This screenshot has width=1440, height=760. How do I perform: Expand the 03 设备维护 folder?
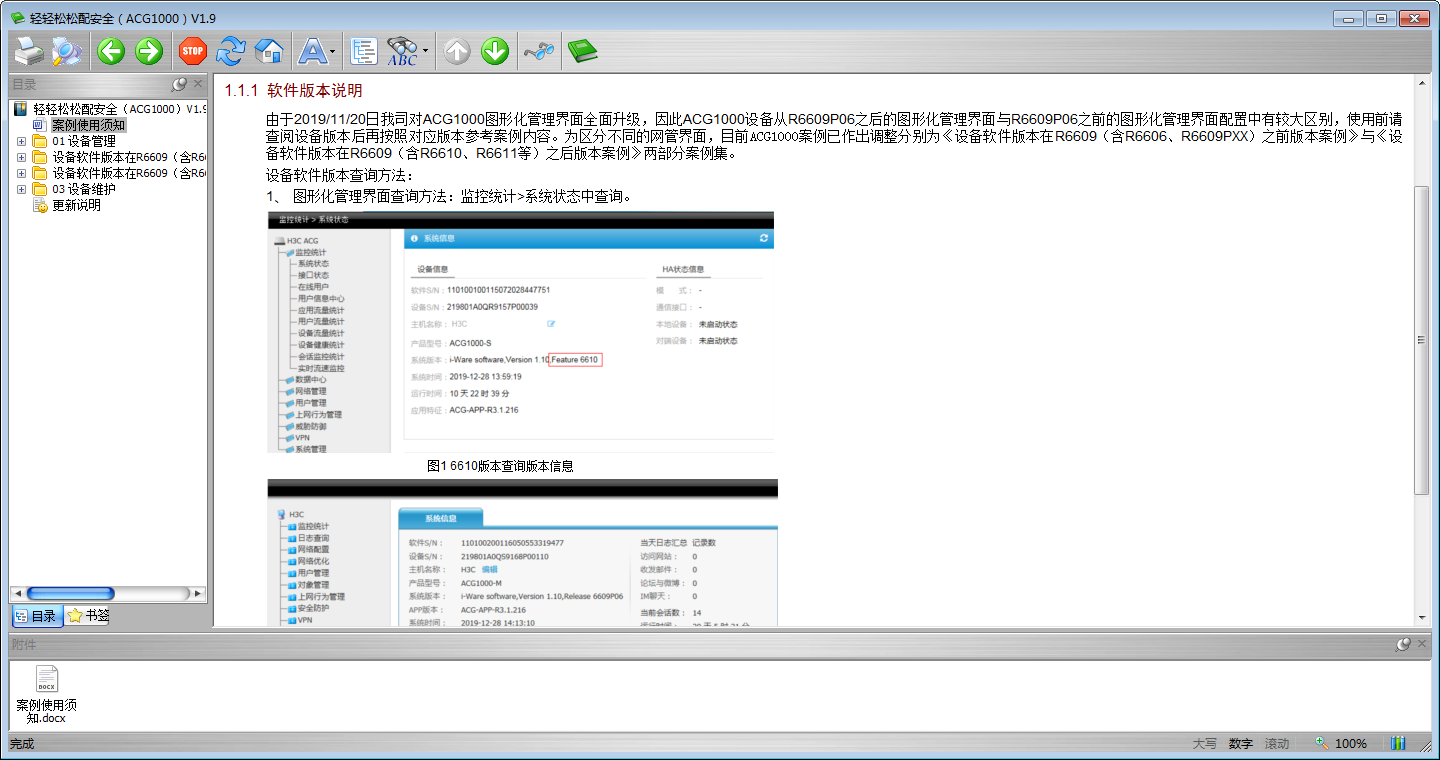point(21,189)
